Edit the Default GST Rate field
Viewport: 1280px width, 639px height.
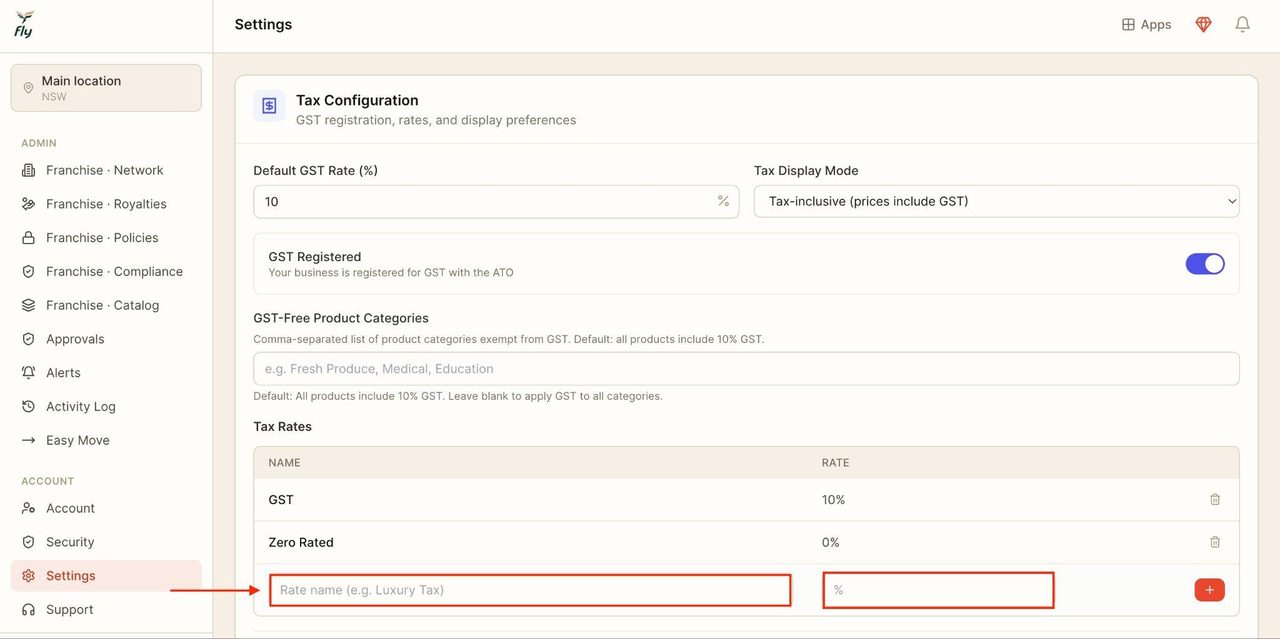pyautogui.click(x=496, y=201)
